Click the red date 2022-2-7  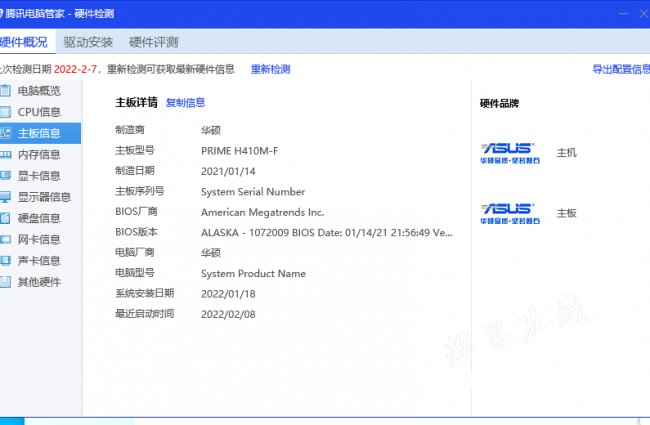[x=75, y=69]
